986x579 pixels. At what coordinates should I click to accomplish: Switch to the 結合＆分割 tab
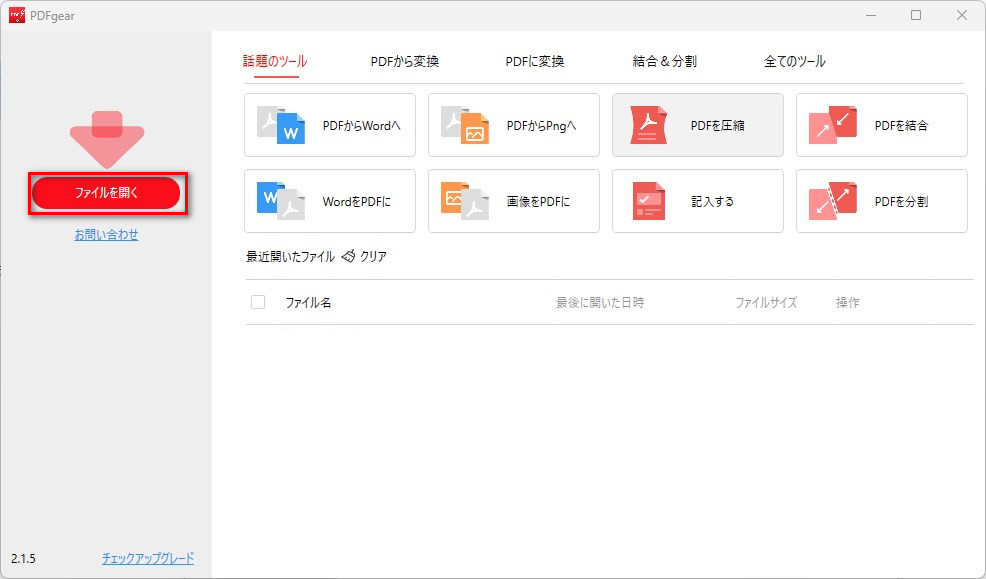click(x=665, y=60)
